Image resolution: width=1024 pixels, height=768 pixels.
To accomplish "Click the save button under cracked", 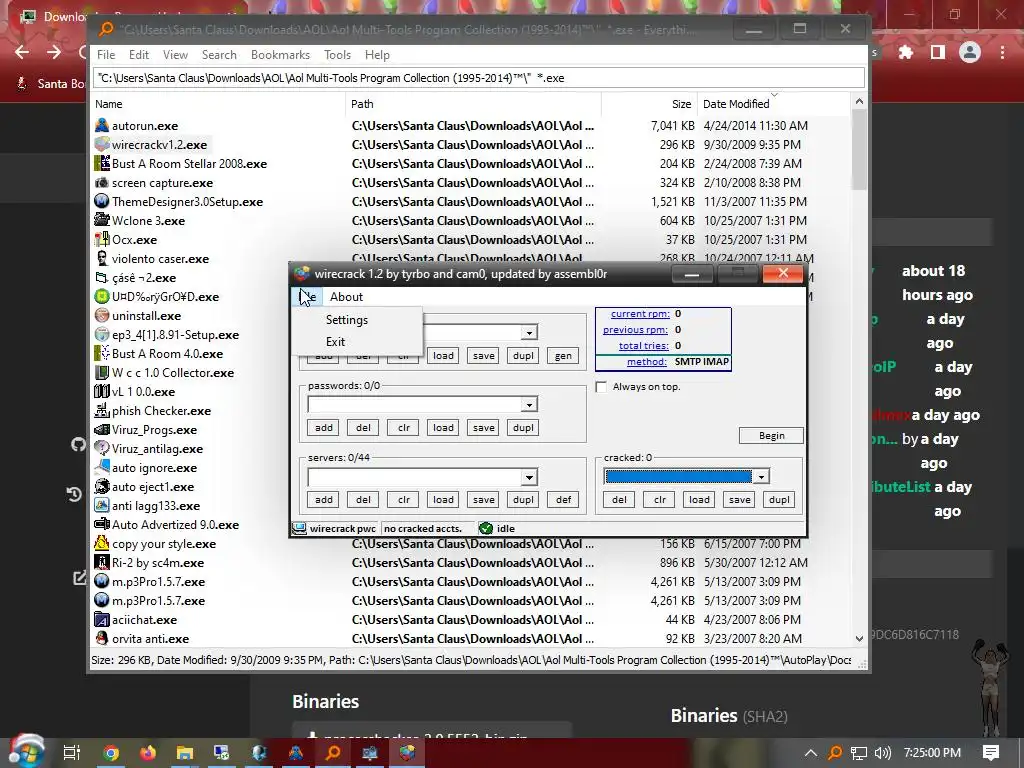I will point(739,500).
